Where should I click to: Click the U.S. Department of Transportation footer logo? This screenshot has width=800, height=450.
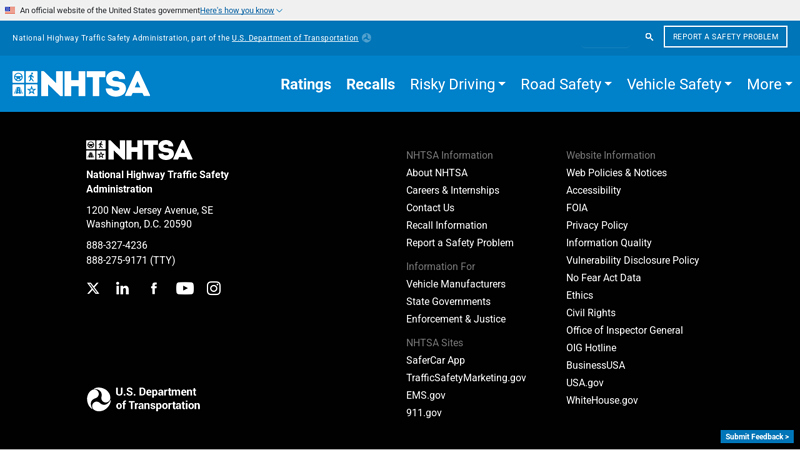(x=143, y=398)
